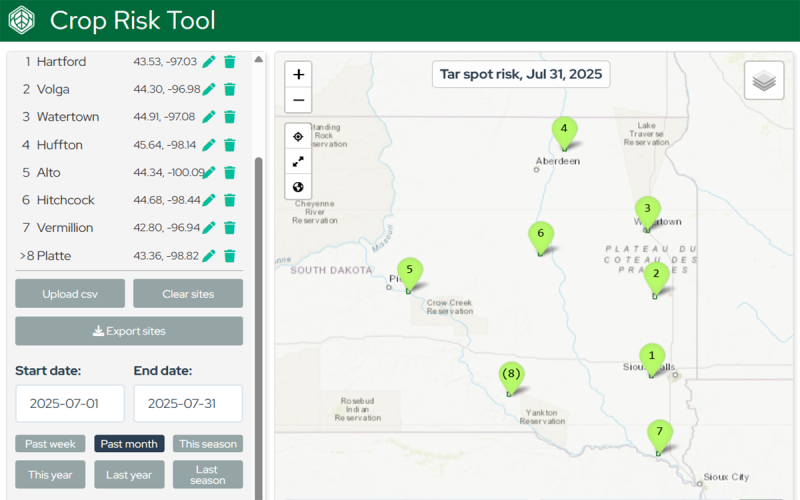Click the Clear sites button
800x500 pixels.
tap(188, 294)
